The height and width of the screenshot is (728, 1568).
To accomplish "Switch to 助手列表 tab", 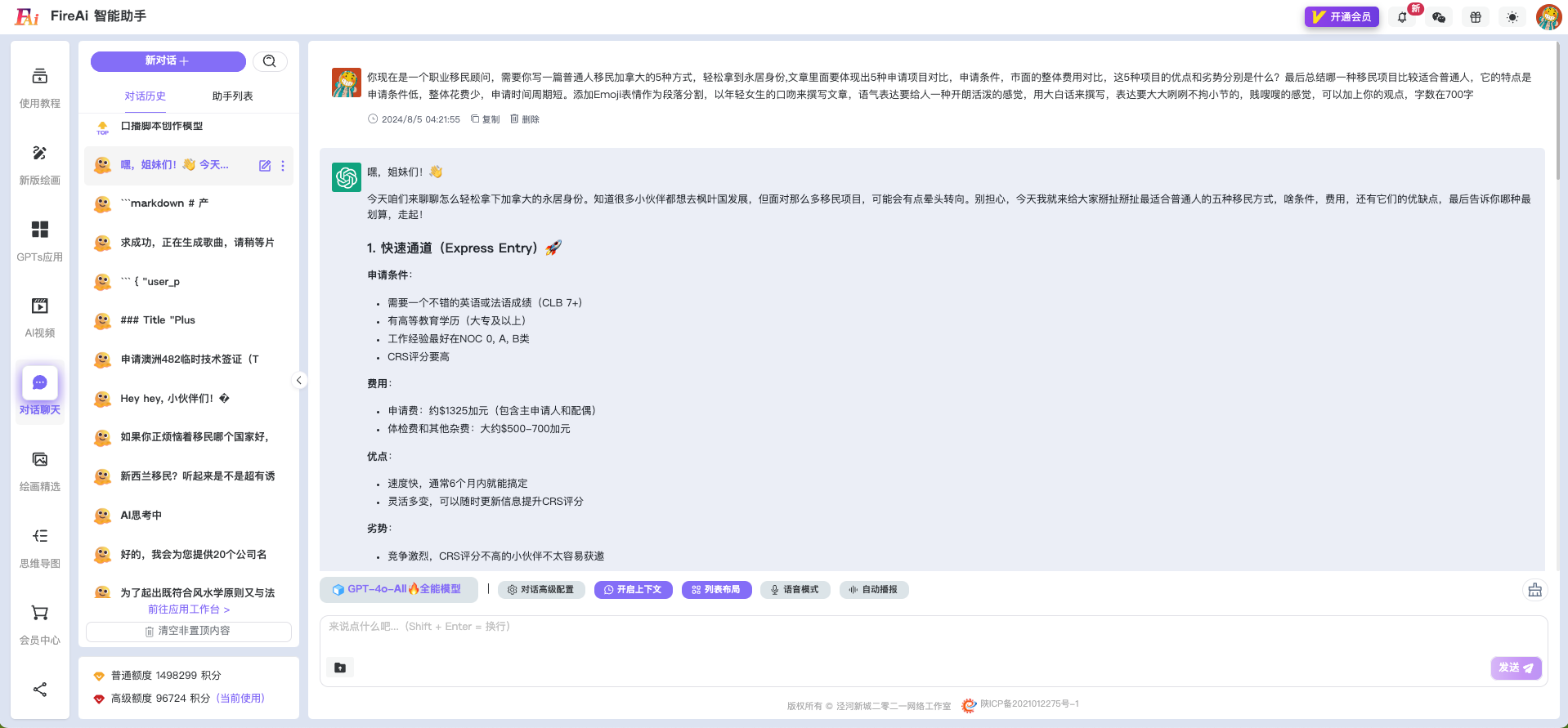I will click(x=232, y=96).
